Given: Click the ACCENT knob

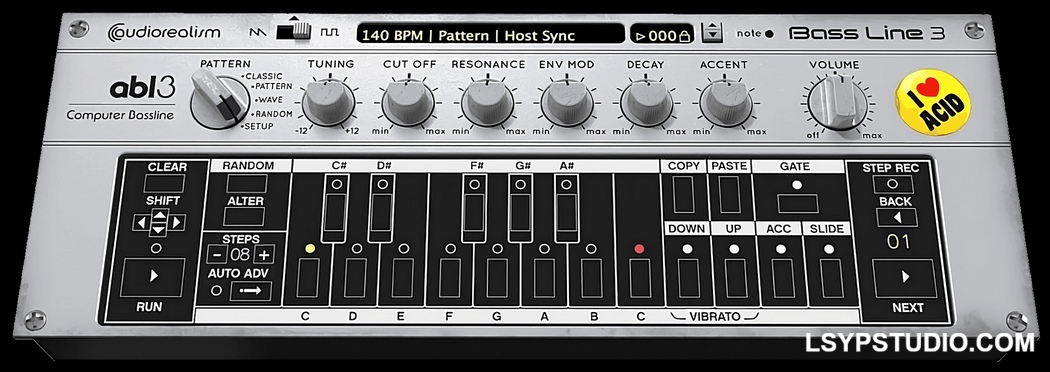Looking at the screenshot, I should pos(725,102).
